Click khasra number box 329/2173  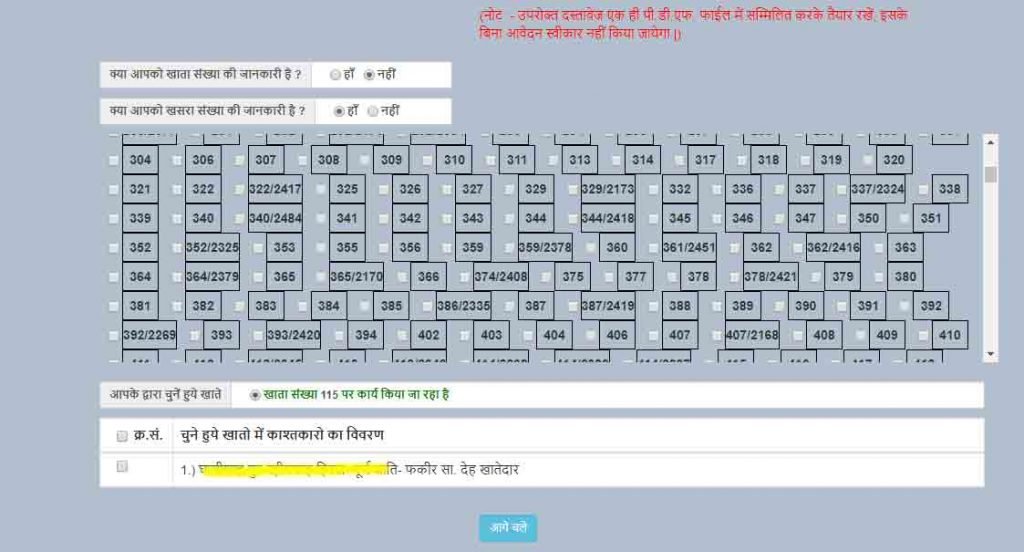[x=607, y=189]
